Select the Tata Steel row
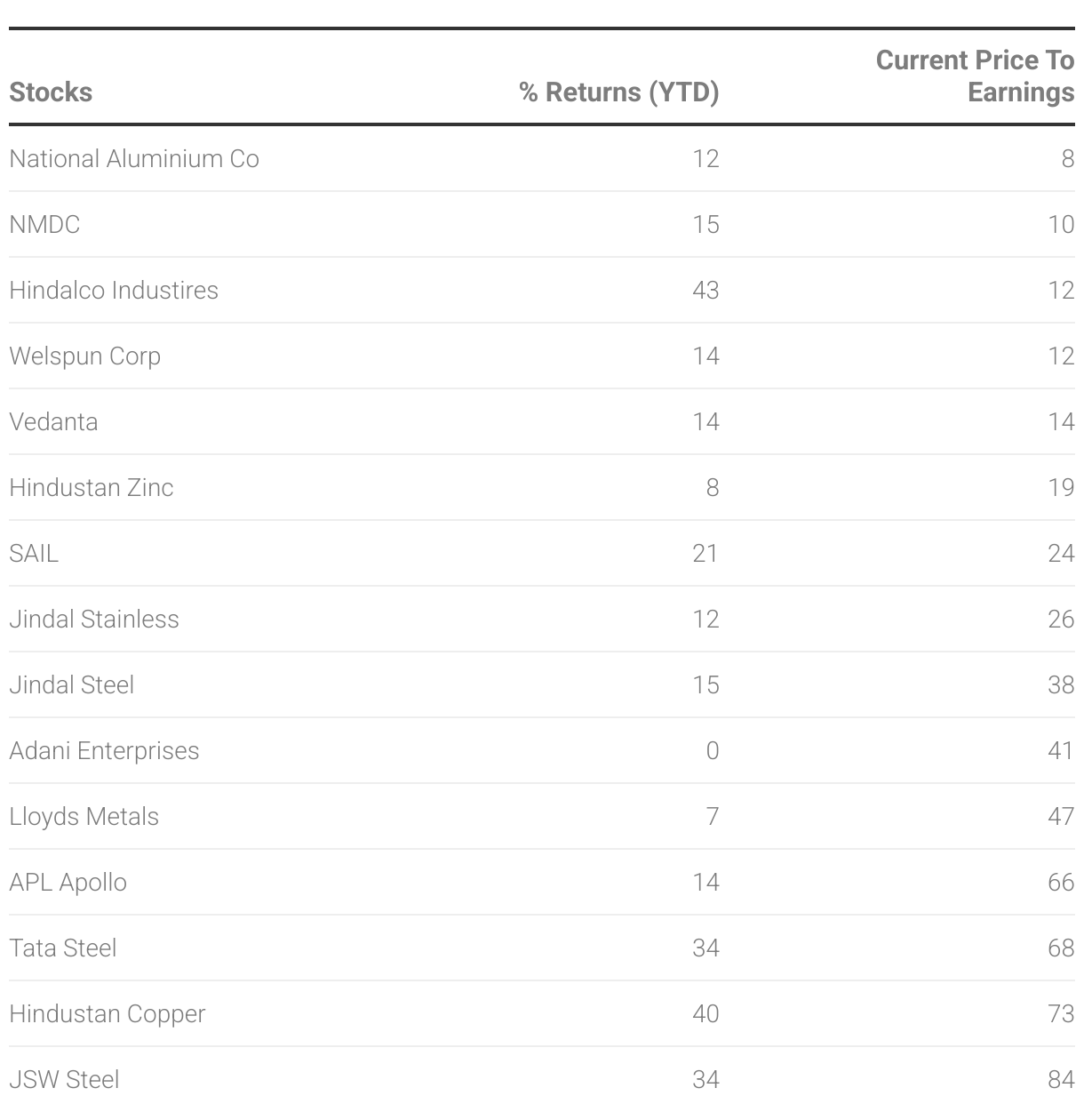Screen dimensions: 1084x1120 point(63,948)
